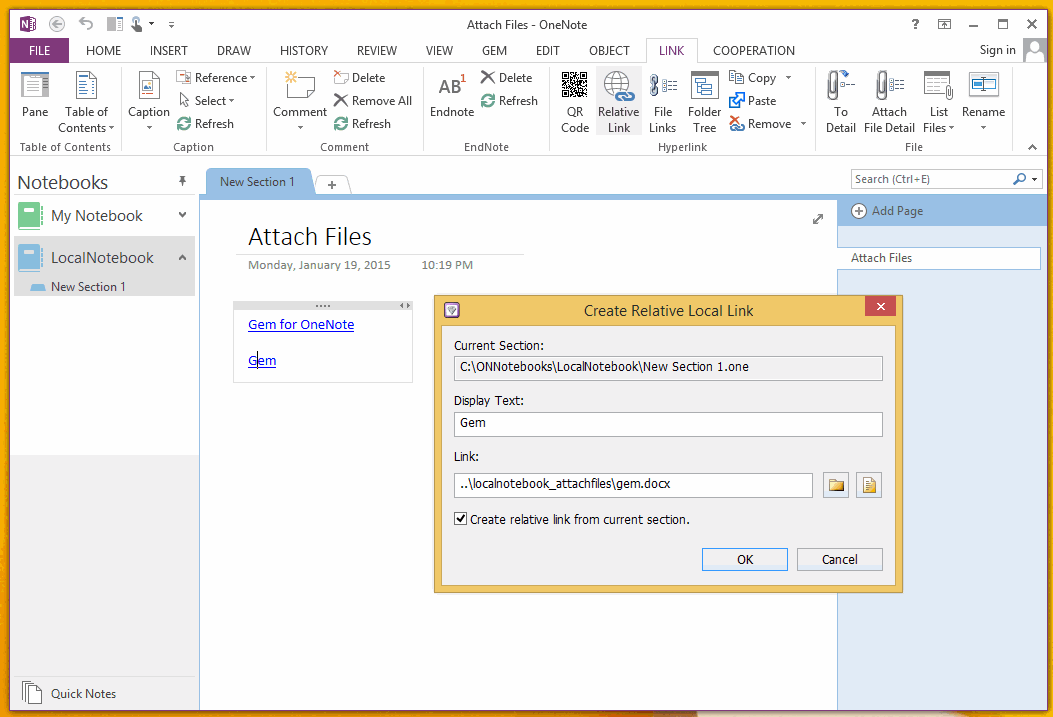Click Remove All comments
The height and width of the screenshot is (717, 1053).
[x=373, y=101]
